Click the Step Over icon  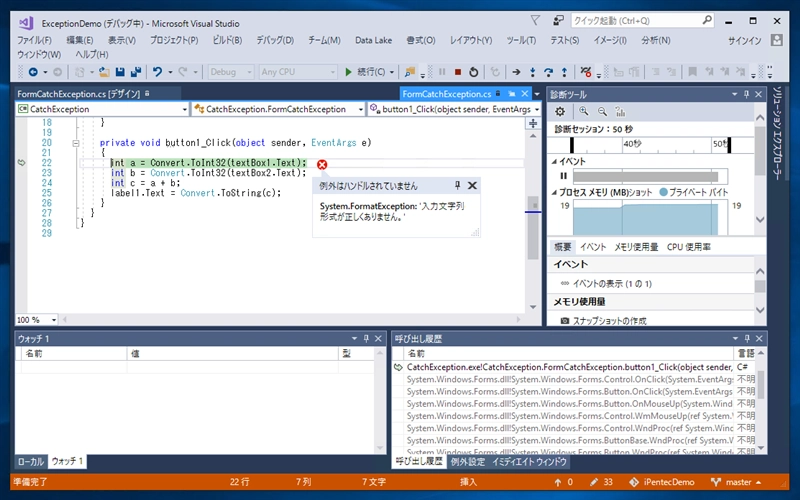click(548, 72)
